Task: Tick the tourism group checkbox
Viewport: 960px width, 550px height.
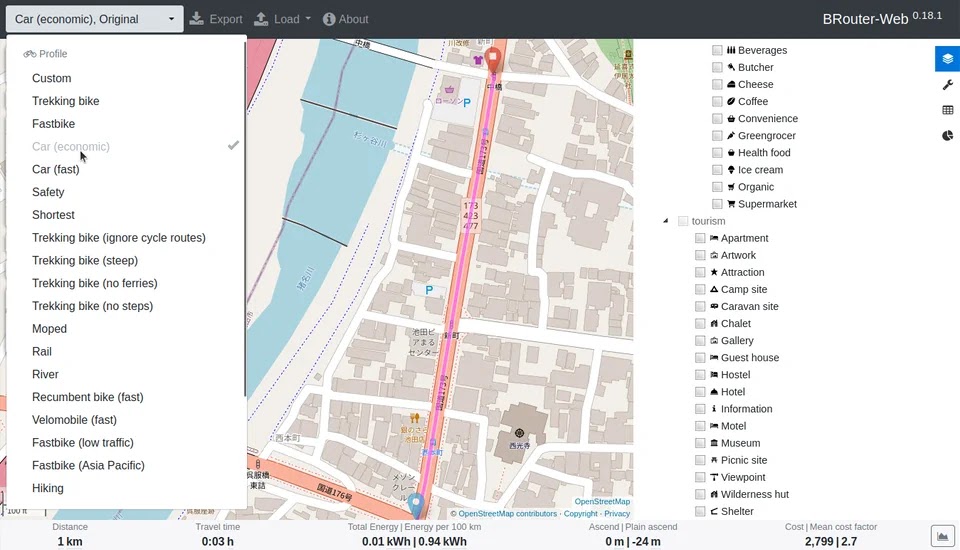Action: (x=683, y=221)
